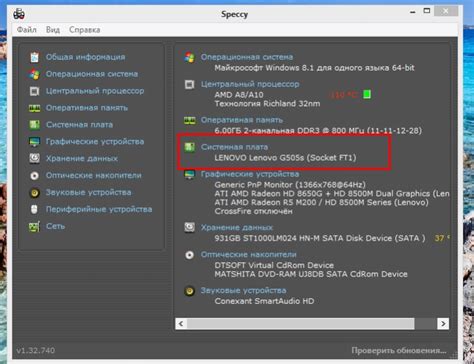This screenshot has width=474, height=364.
Task: Open Оптические накопители heading in summary pane
Action: (248, 255)
